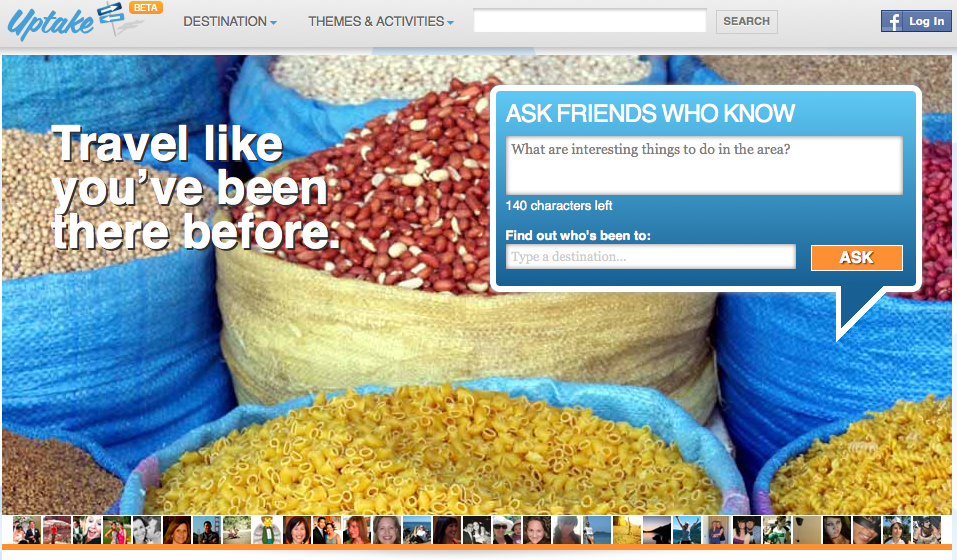
Task: Click the arrow next to DESTINATION
Action: (273, 23)
